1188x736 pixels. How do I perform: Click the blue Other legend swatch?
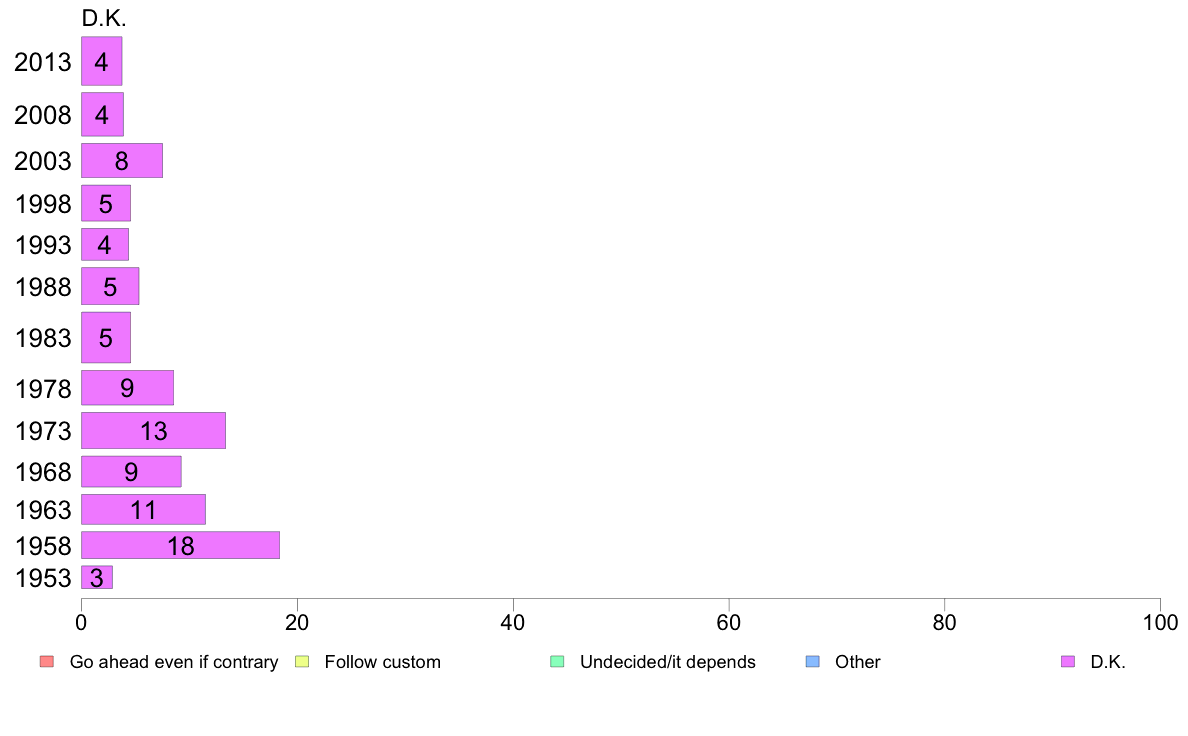(812, 662)
